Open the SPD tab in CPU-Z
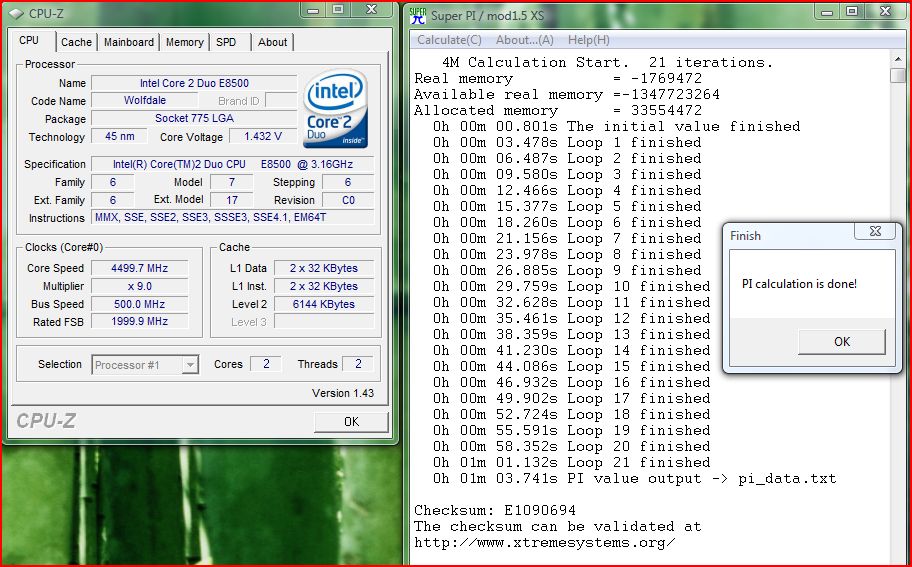912x567 pixels. coord(226,42)
